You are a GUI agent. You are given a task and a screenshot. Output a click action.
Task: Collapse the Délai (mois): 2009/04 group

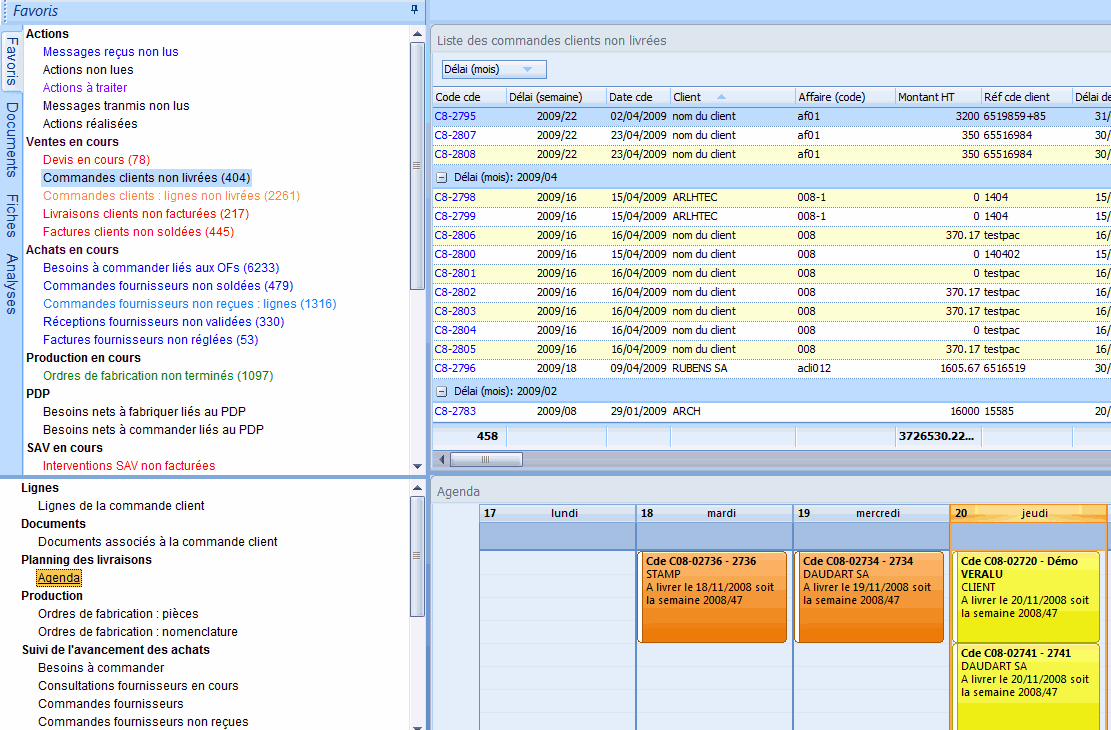(441, 177)
